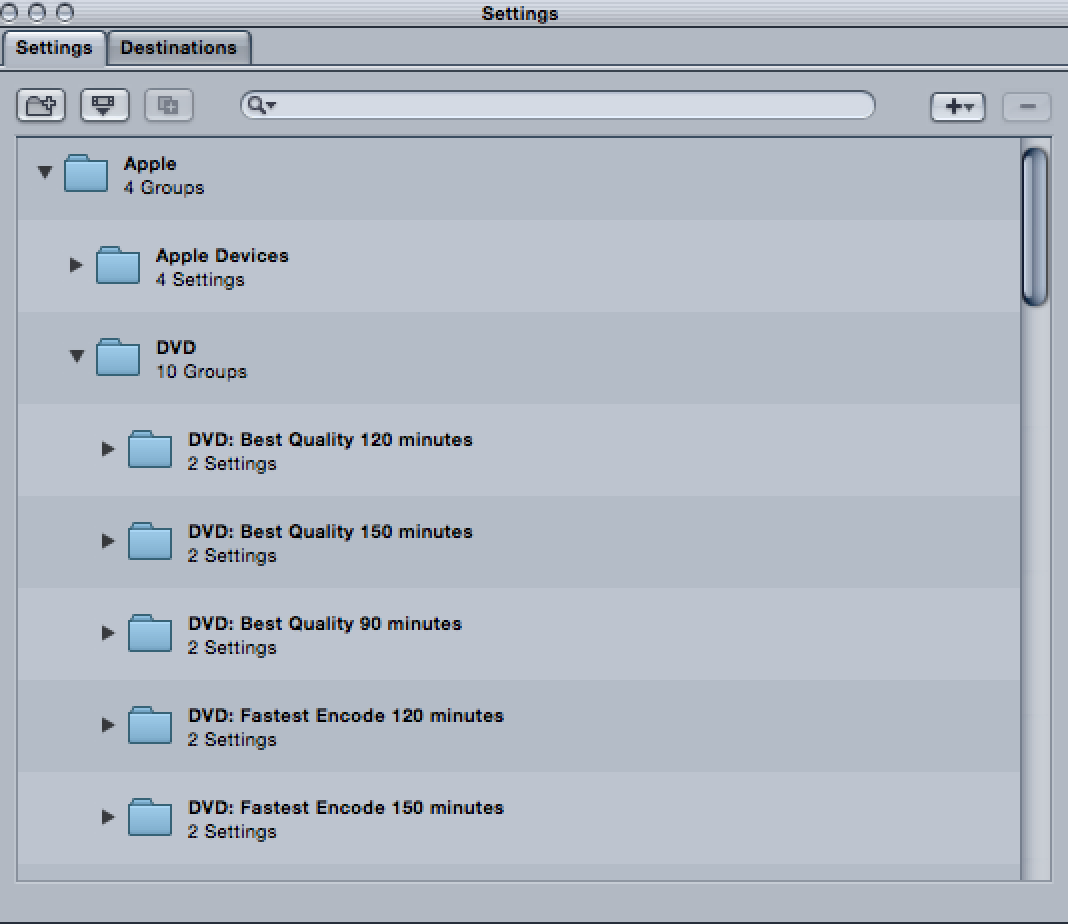
Task: Click the '10 Groups' count under DVD
Action: coord(201,372)
